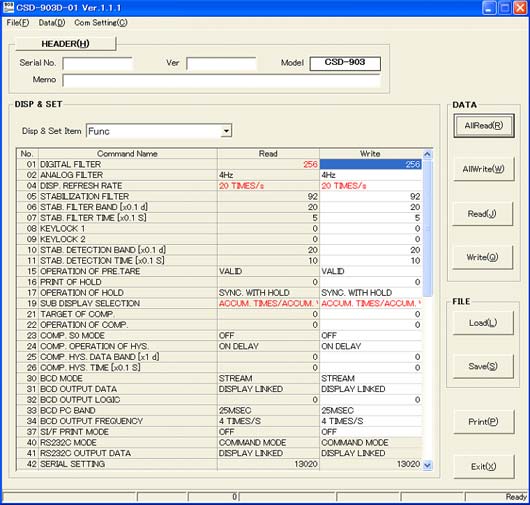
Task: Click the Read(J) button
Action: click(482, 214)
